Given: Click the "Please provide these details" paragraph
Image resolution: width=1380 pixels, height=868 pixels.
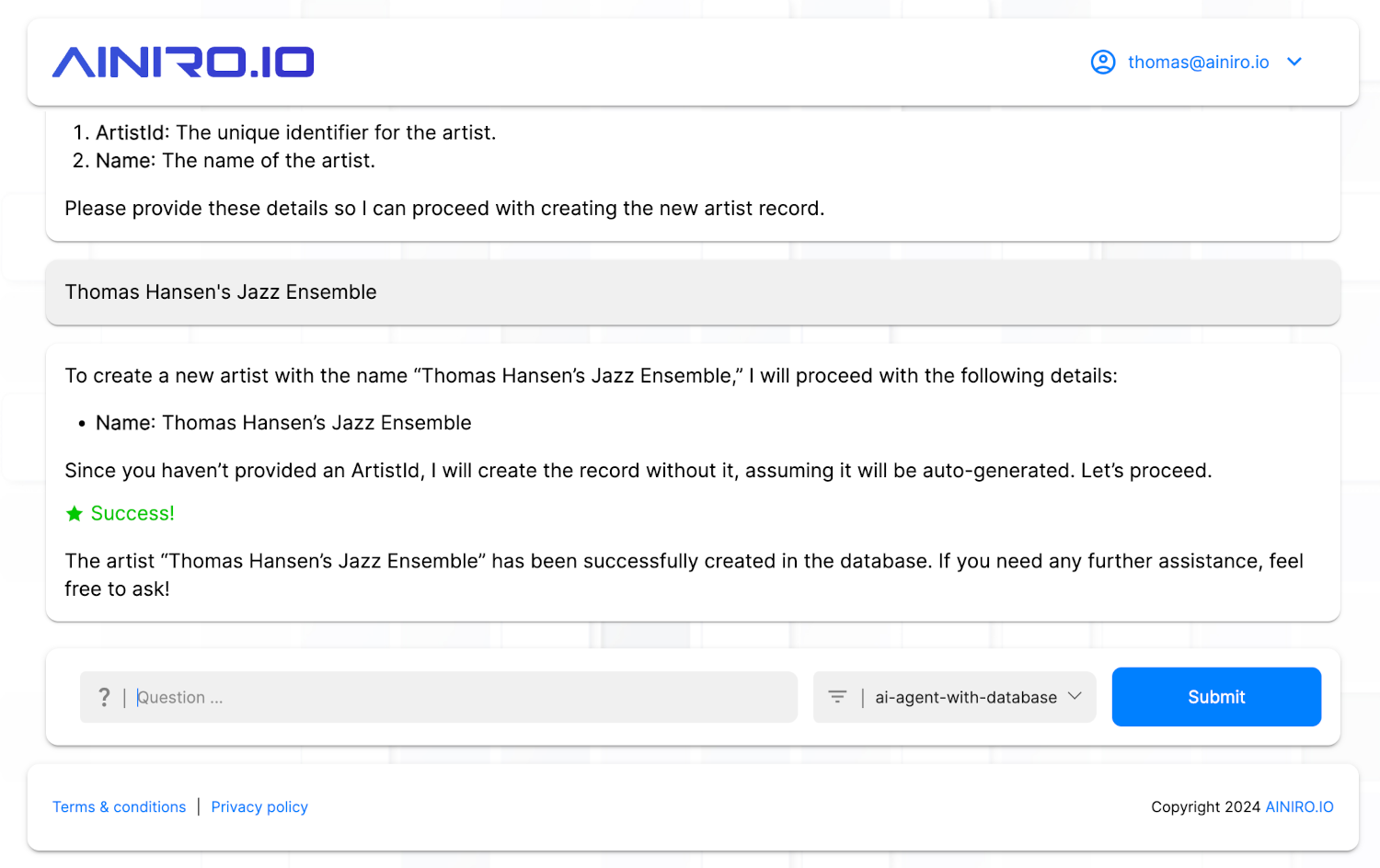Looking at the screenshot, I should tap(444, 209).
